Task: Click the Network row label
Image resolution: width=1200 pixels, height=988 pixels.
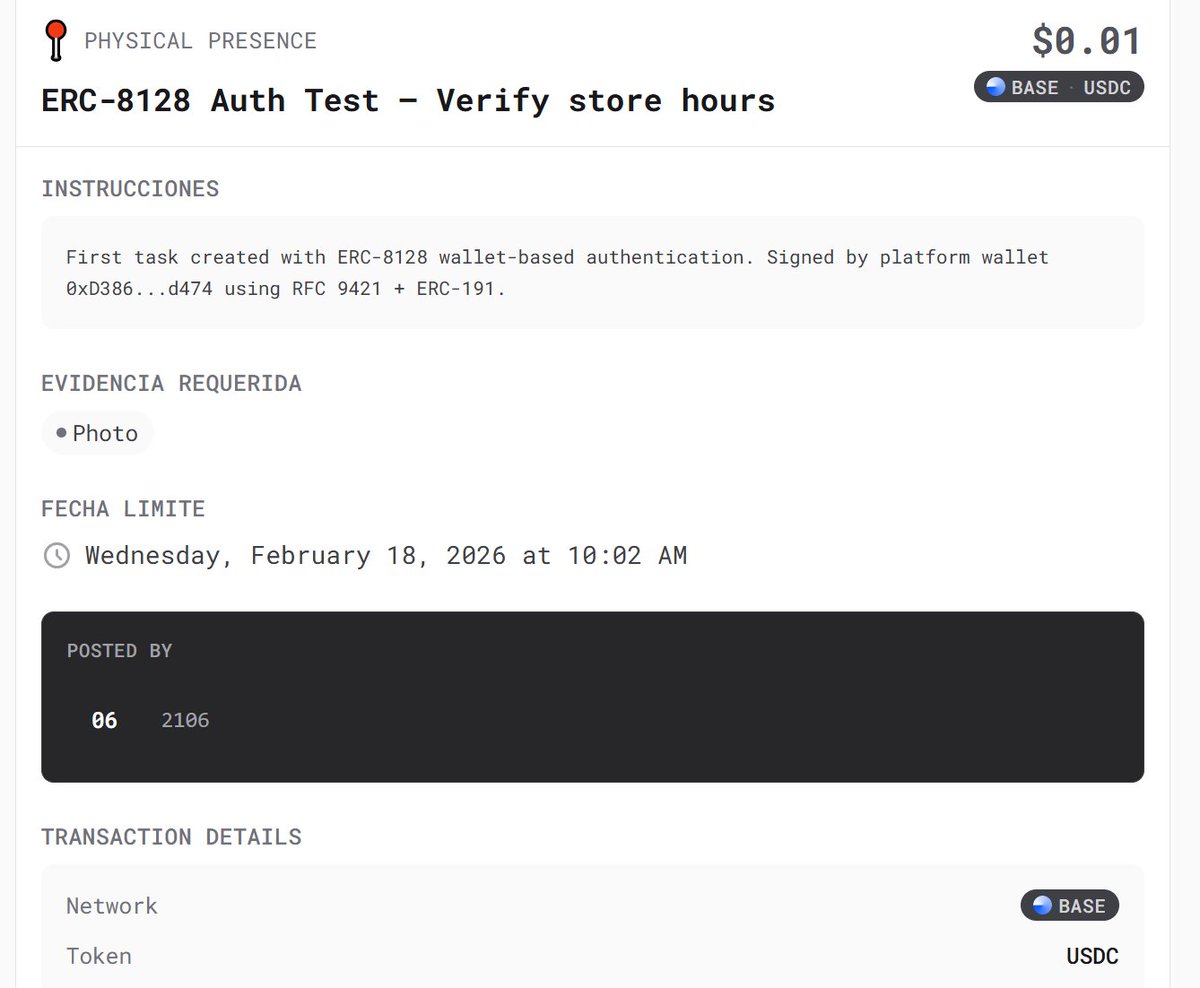Action: pos(112,906)
